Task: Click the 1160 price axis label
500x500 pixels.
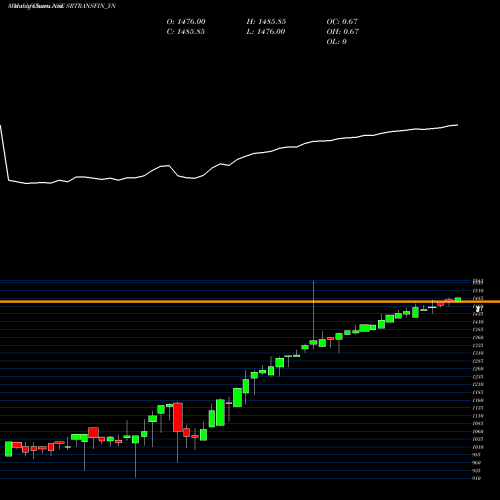Action: pos(478,400)
